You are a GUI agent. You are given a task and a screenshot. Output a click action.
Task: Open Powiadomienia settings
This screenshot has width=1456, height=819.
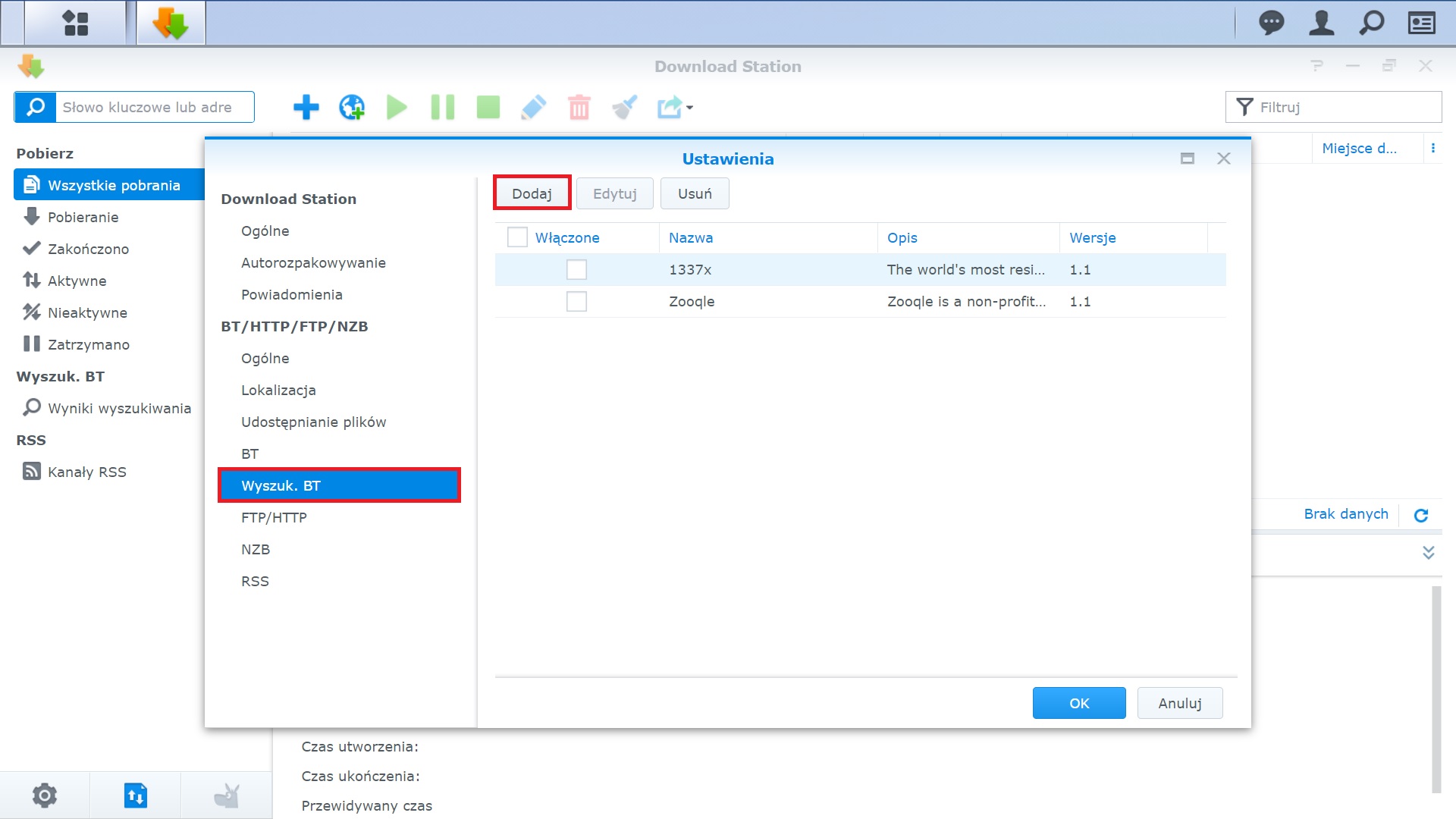tap(292, 294)
